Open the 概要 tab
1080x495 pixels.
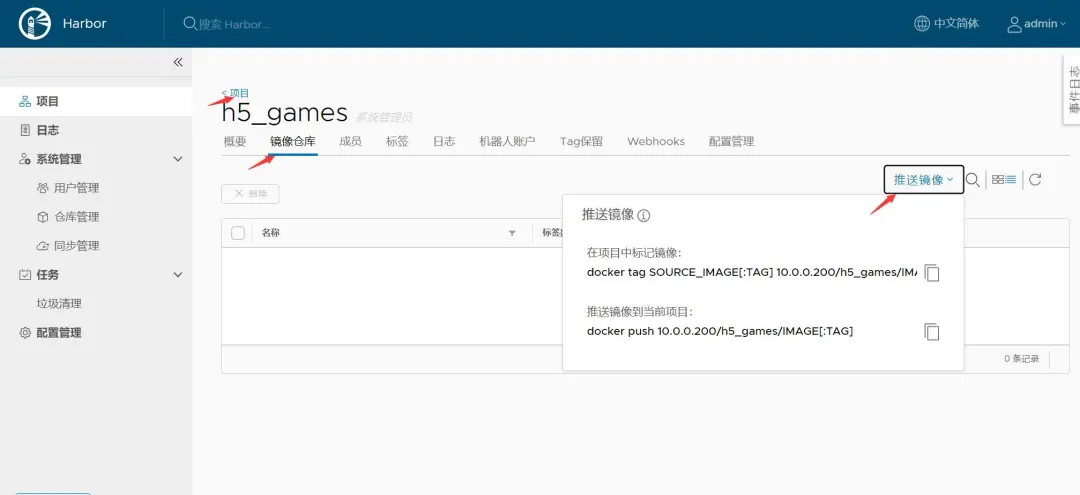tap(235, 141)
